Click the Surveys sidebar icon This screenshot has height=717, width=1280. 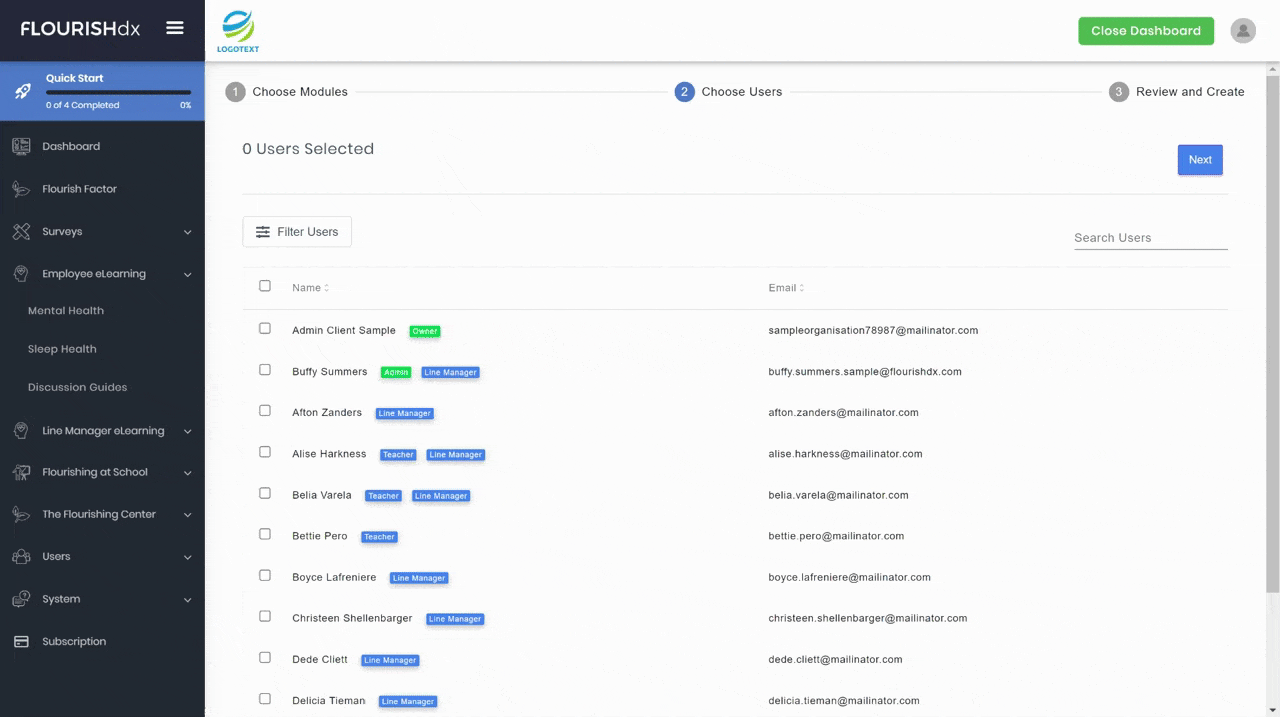click(x=21, y=231)
